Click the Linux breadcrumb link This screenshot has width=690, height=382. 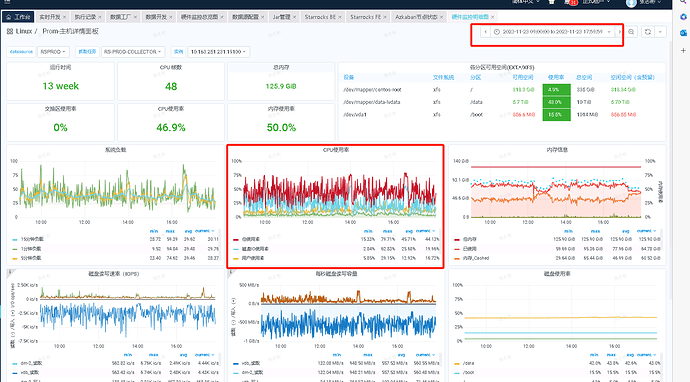click(24, 31)
